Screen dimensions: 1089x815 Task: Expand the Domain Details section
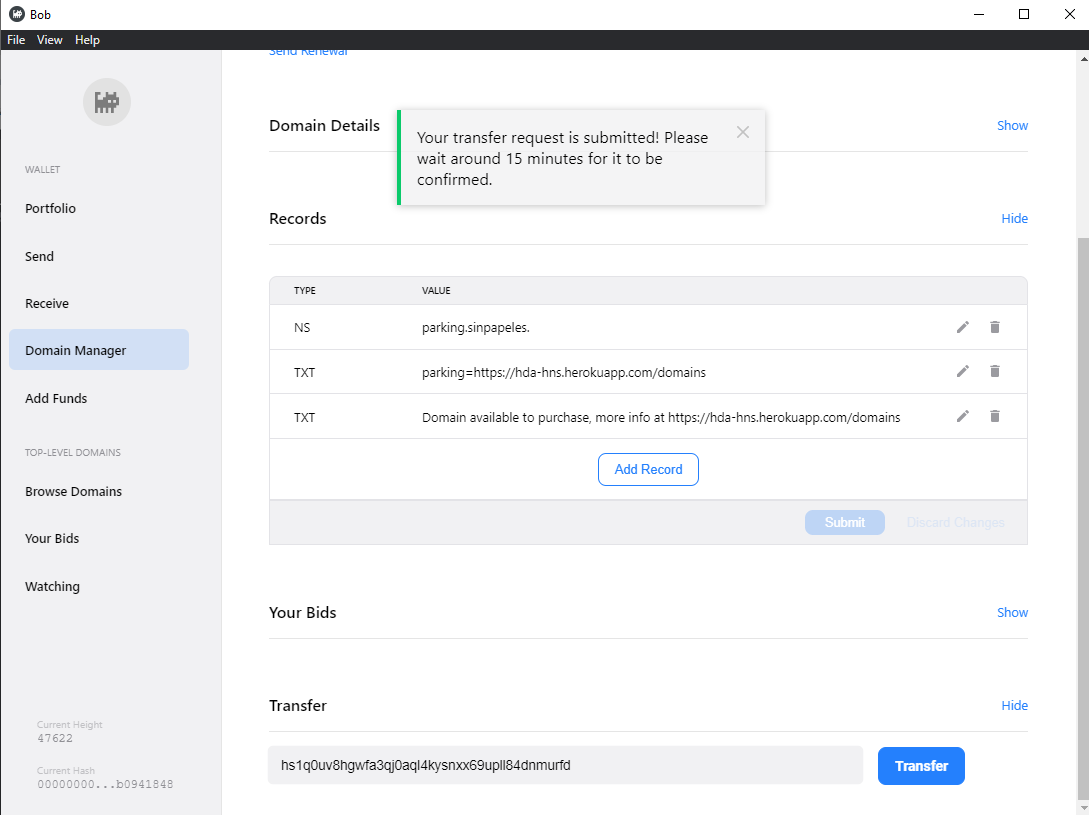click(1012, 126)
